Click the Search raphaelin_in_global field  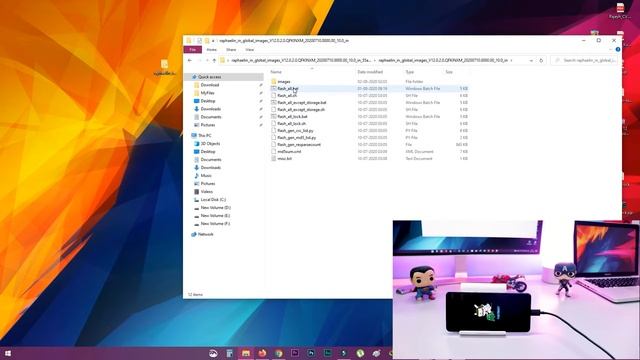[x=584, y=60]
